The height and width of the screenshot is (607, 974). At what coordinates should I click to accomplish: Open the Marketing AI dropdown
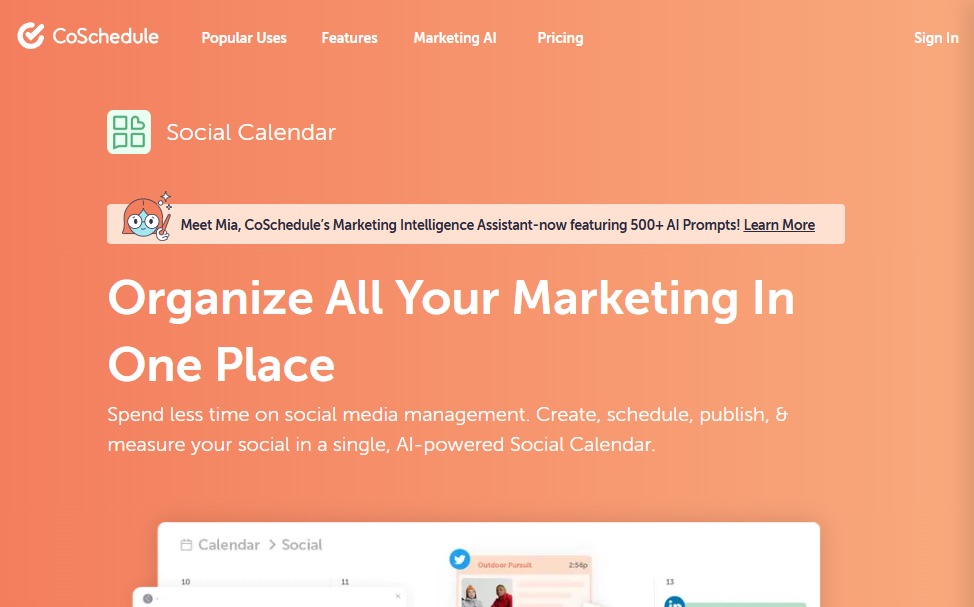pyautogui.click(x=454, y=38)
